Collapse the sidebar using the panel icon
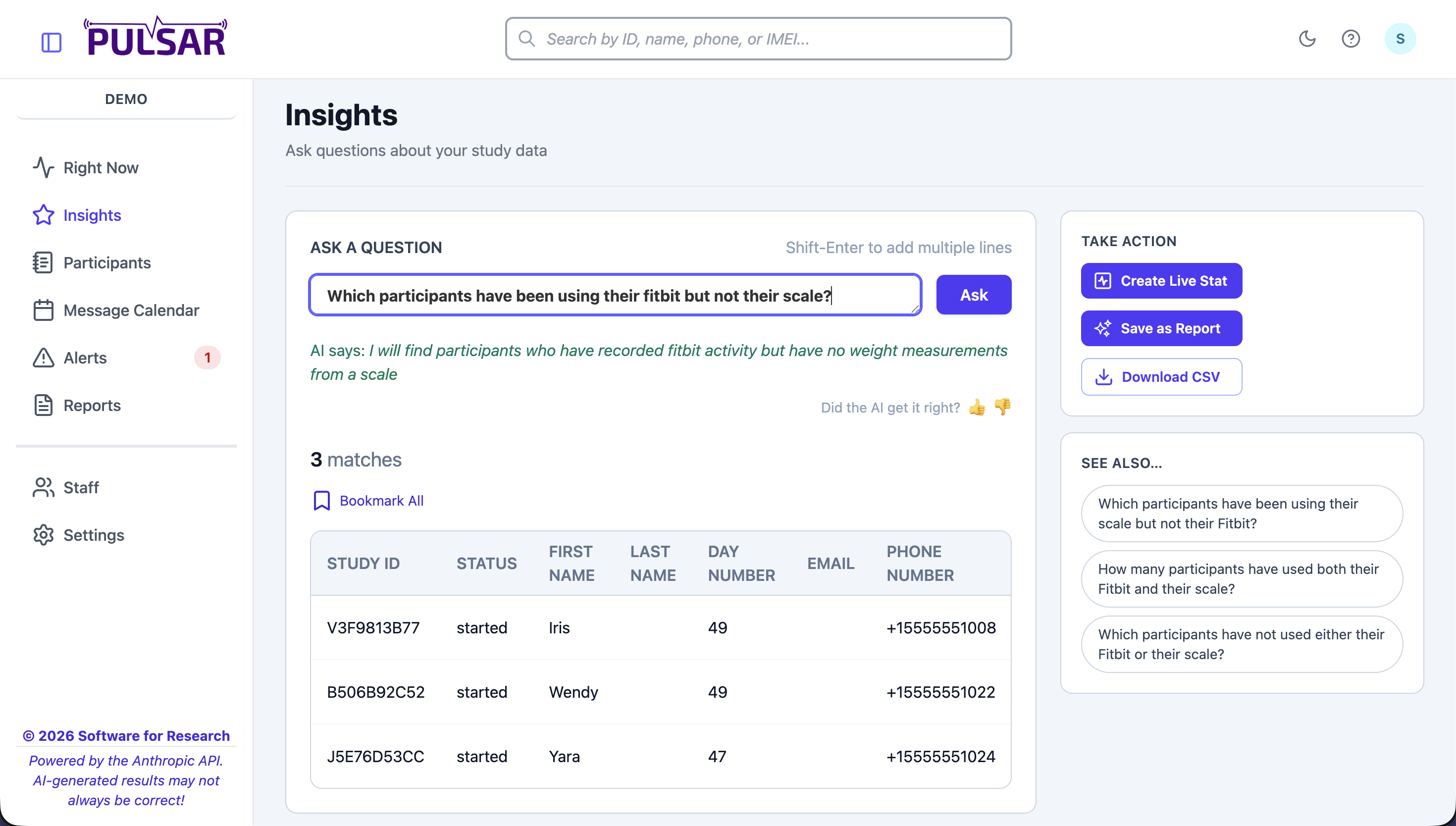 pos(52,42)
